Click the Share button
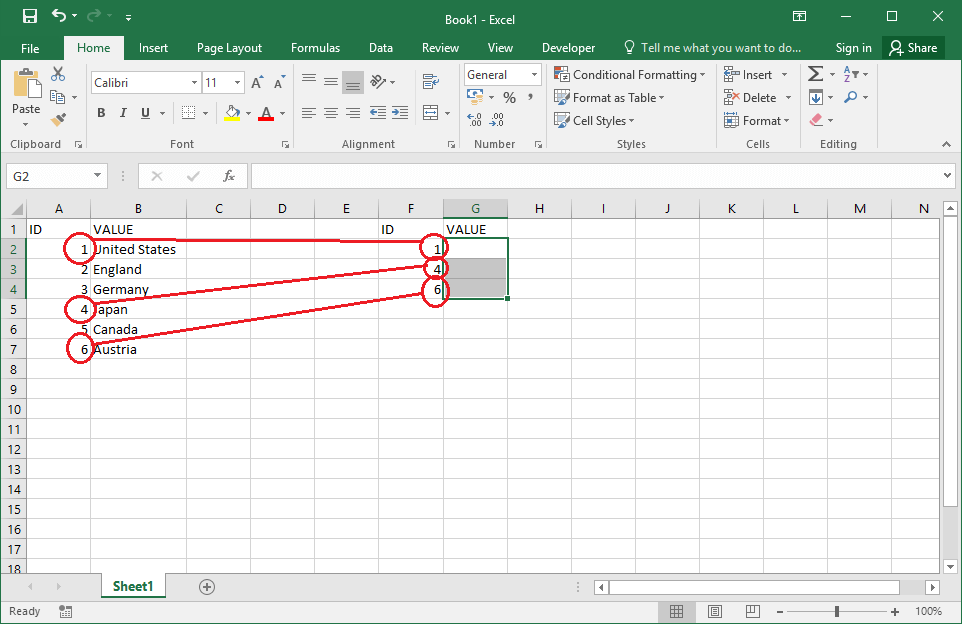Viewport: 962px width, 624px height. point(912,47)
